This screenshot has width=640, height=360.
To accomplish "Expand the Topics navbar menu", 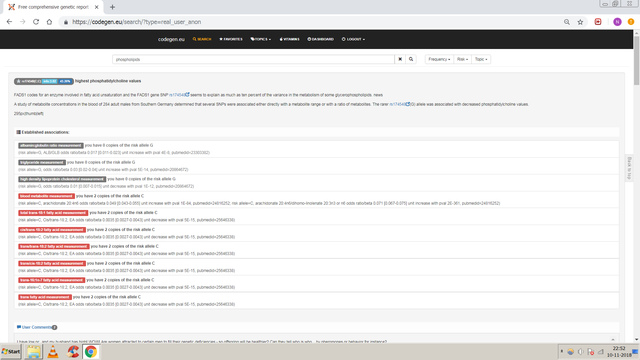I will click(261, 39).
